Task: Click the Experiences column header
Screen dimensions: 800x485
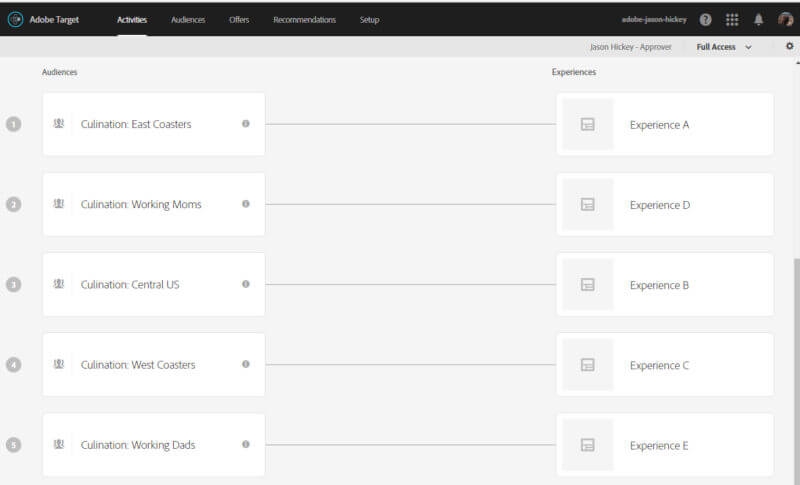Action: point(573,72)
